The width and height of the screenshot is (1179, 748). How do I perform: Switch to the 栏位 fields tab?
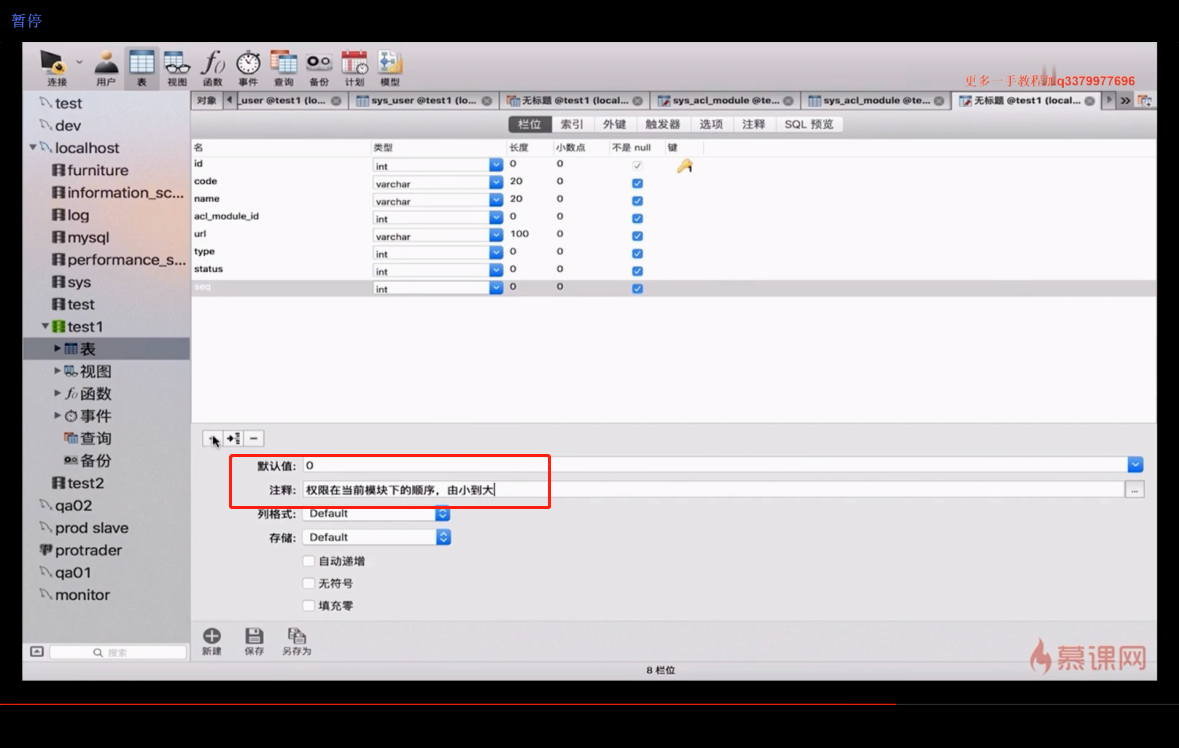pos(529,124)
